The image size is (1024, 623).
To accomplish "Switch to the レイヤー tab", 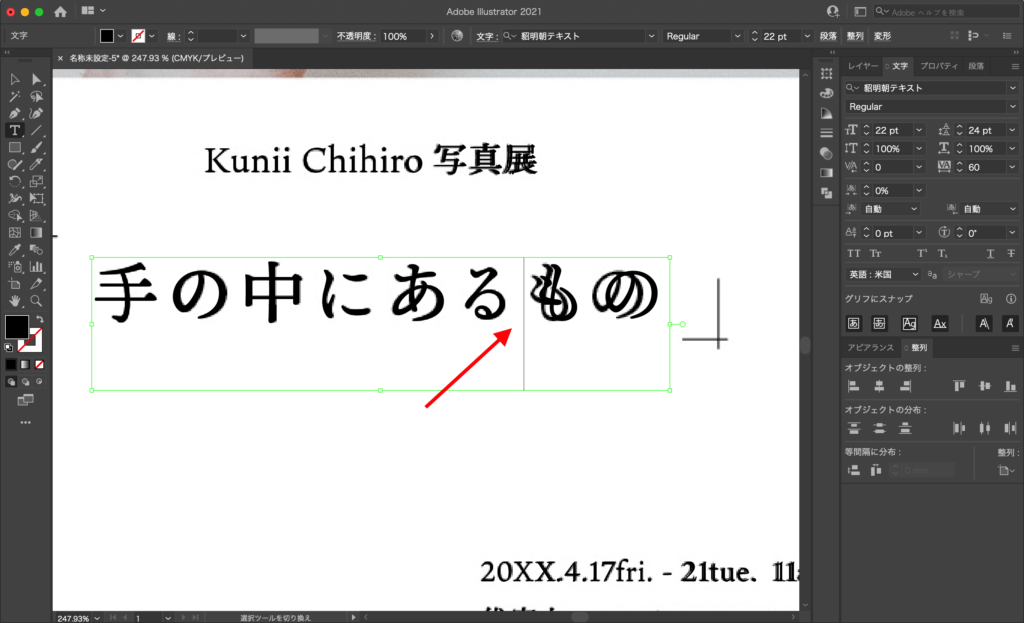I will [863, 66].
